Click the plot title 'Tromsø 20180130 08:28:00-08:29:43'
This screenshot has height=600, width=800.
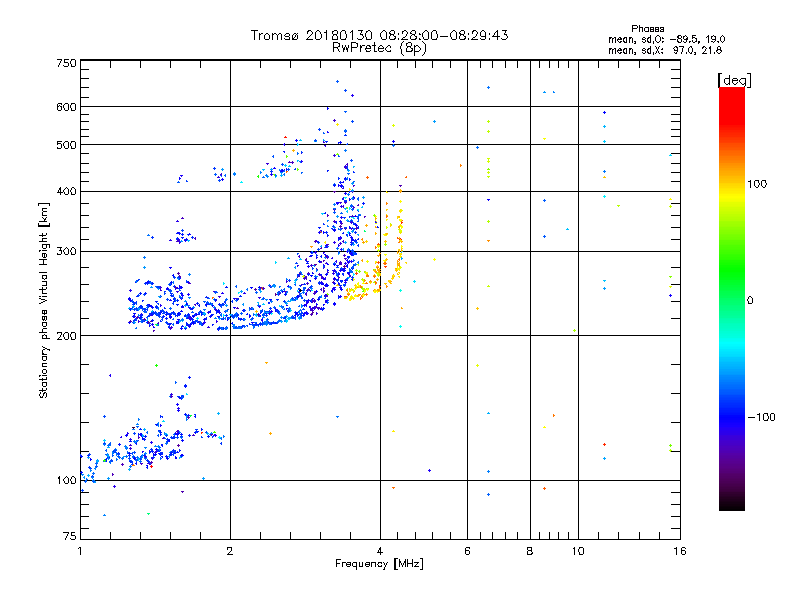[379, 35]
